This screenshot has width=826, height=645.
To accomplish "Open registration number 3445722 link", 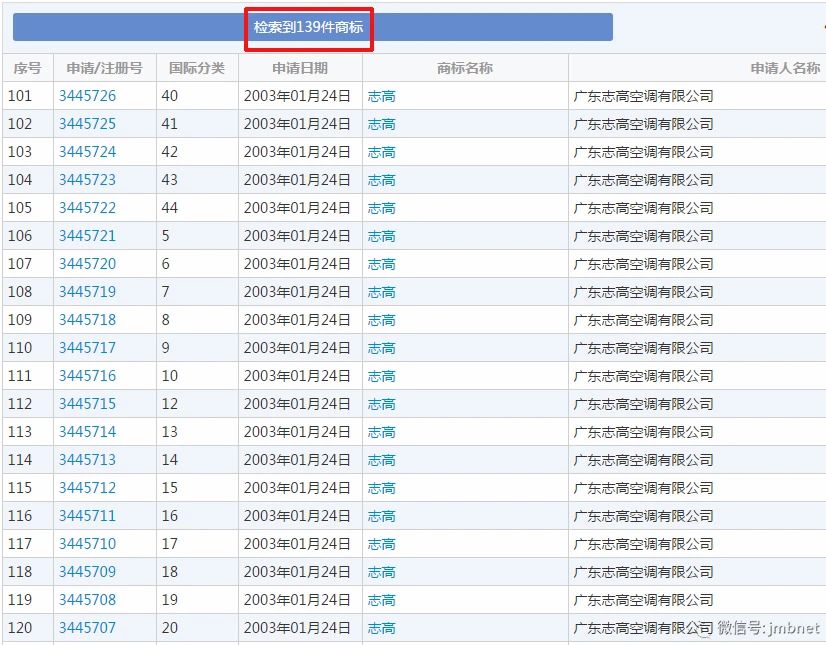I will coord(87,208).
